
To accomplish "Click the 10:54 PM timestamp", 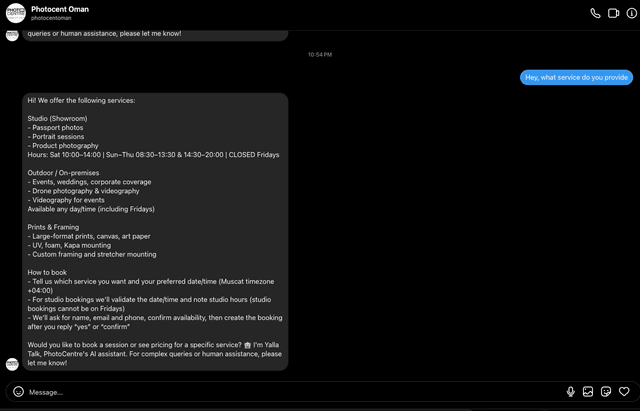I will pos(320,54).
